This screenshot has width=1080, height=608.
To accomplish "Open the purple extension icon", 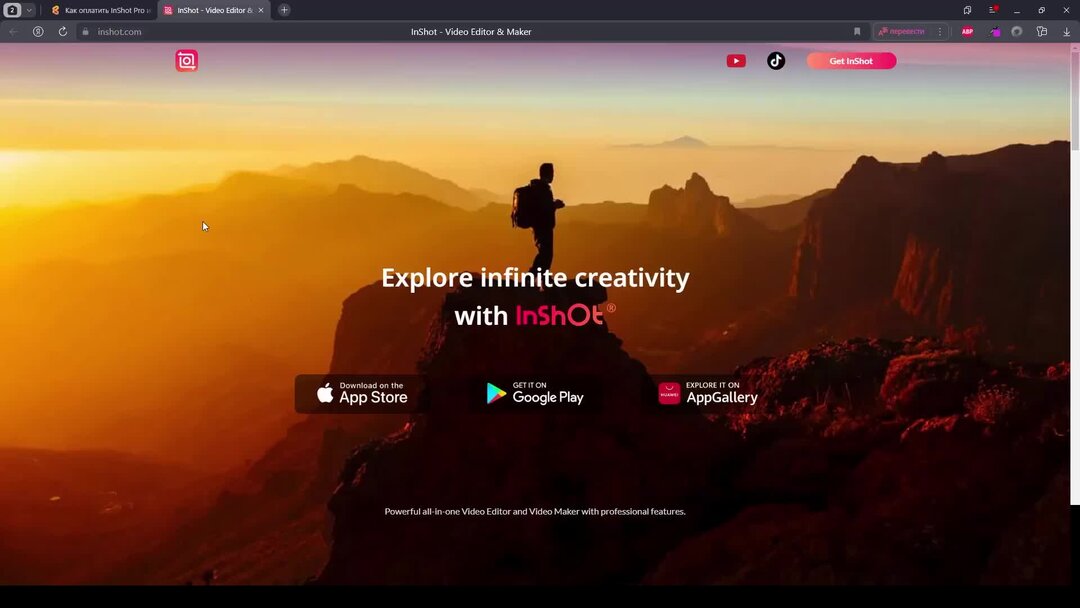I will pyautogui.click(x=995, y=32).
